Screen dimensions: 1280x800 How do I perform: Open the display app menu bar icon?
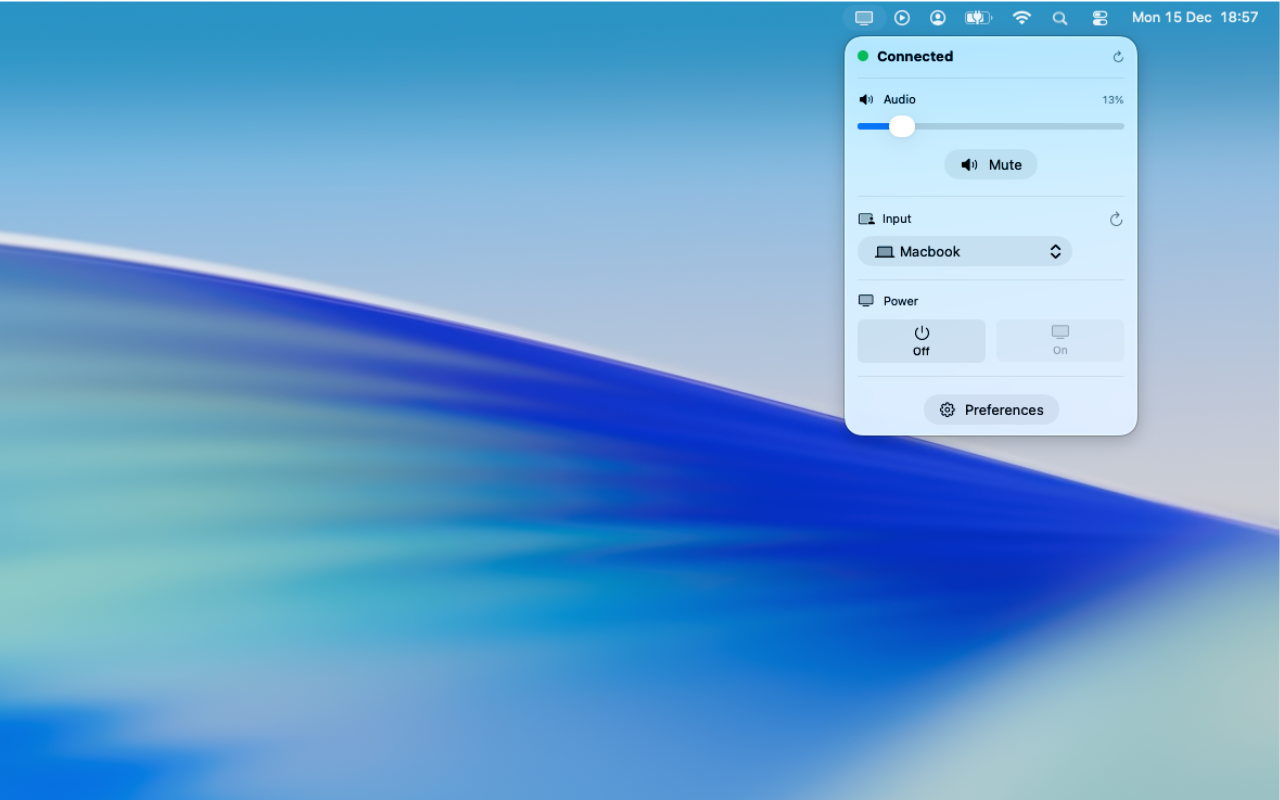863,17
